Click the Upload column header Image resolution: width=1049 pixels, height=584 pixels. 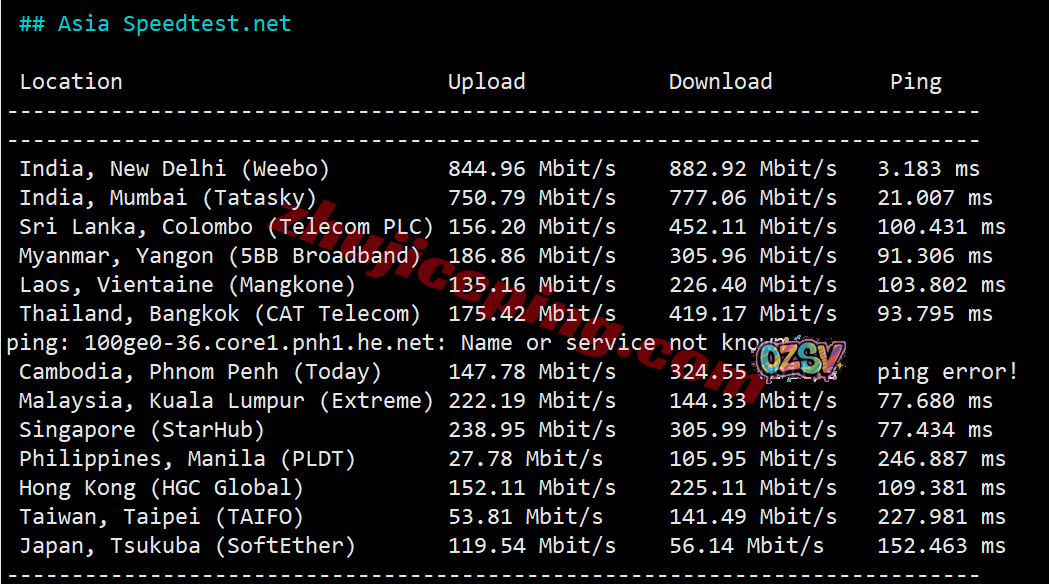tap(486, 82)
